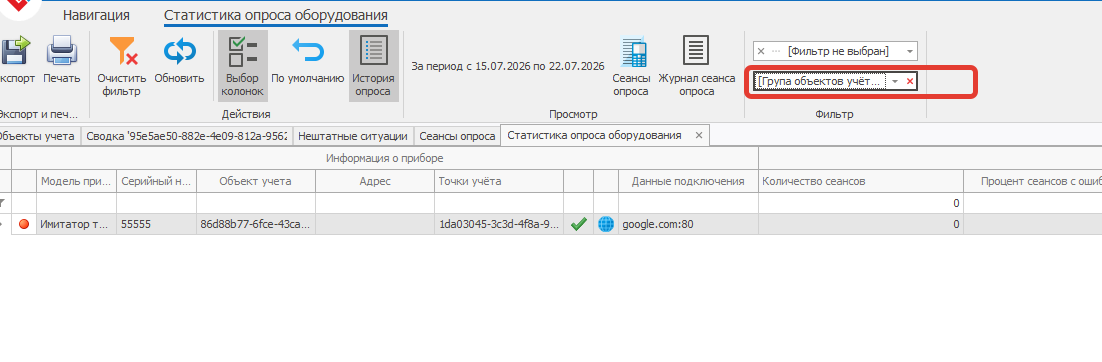Click filter row cell under Адрес
This screenshot has width=1102, height=362.
[375, 203]
